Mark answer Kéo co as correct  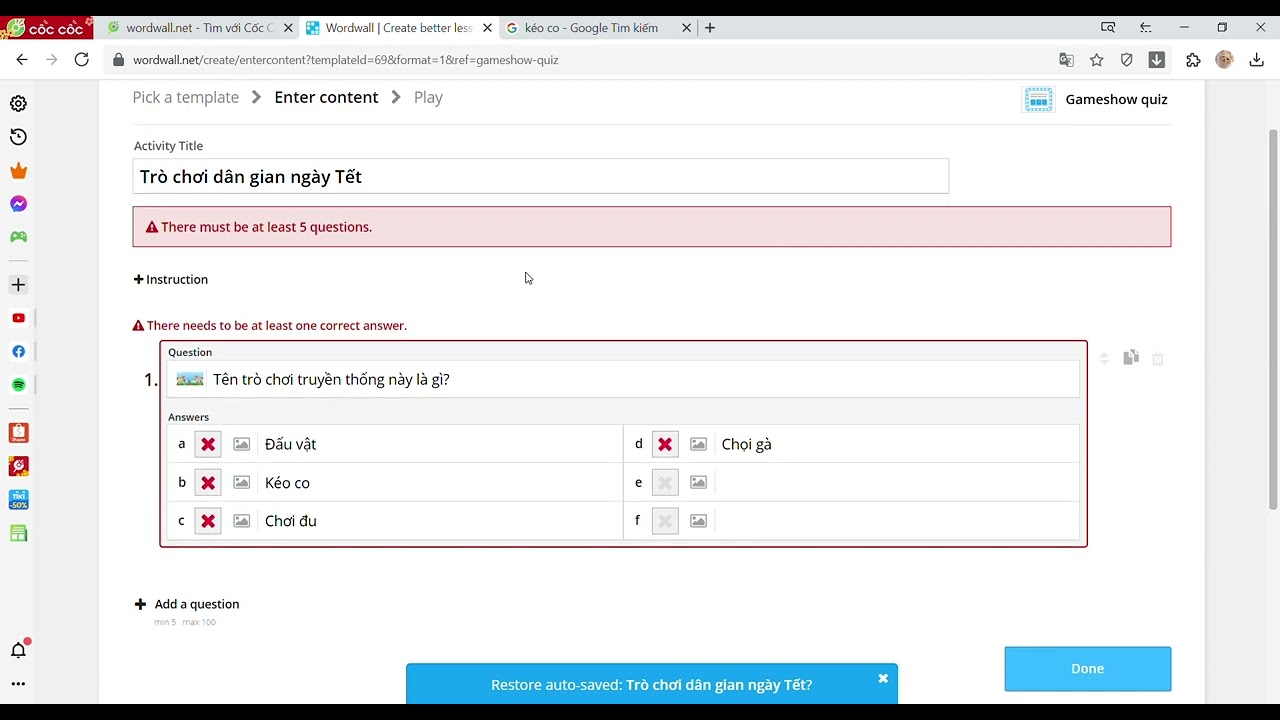click(208, 483)
